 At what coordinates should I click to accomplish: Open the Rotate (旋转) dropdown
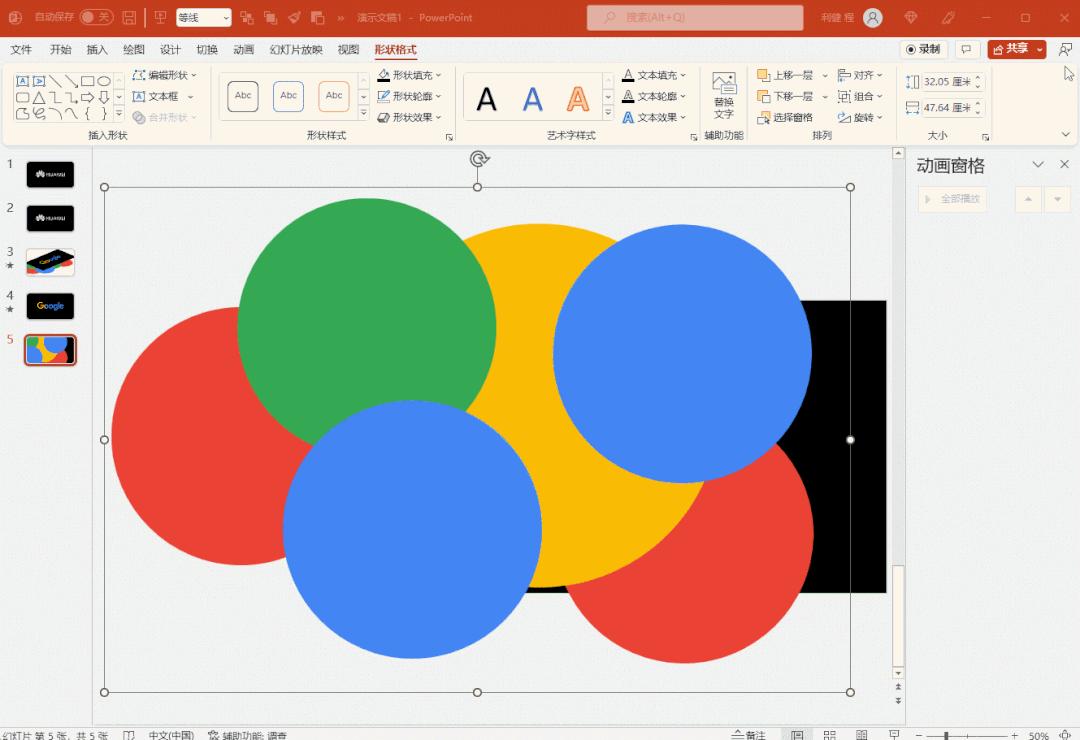(860, 118)
